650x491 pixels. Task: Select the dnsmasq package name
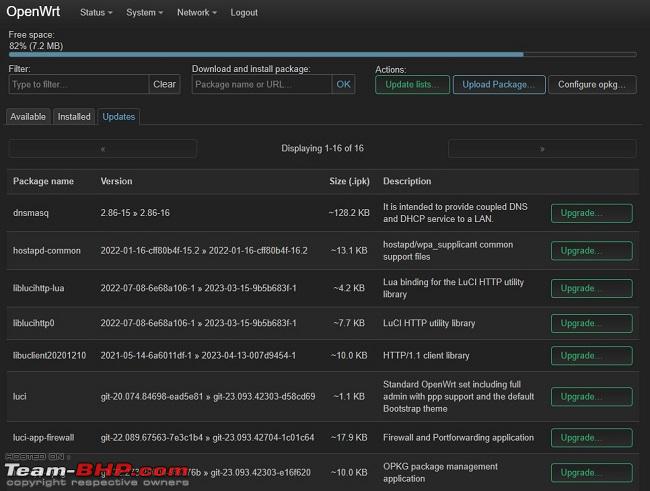coord(31,213)
